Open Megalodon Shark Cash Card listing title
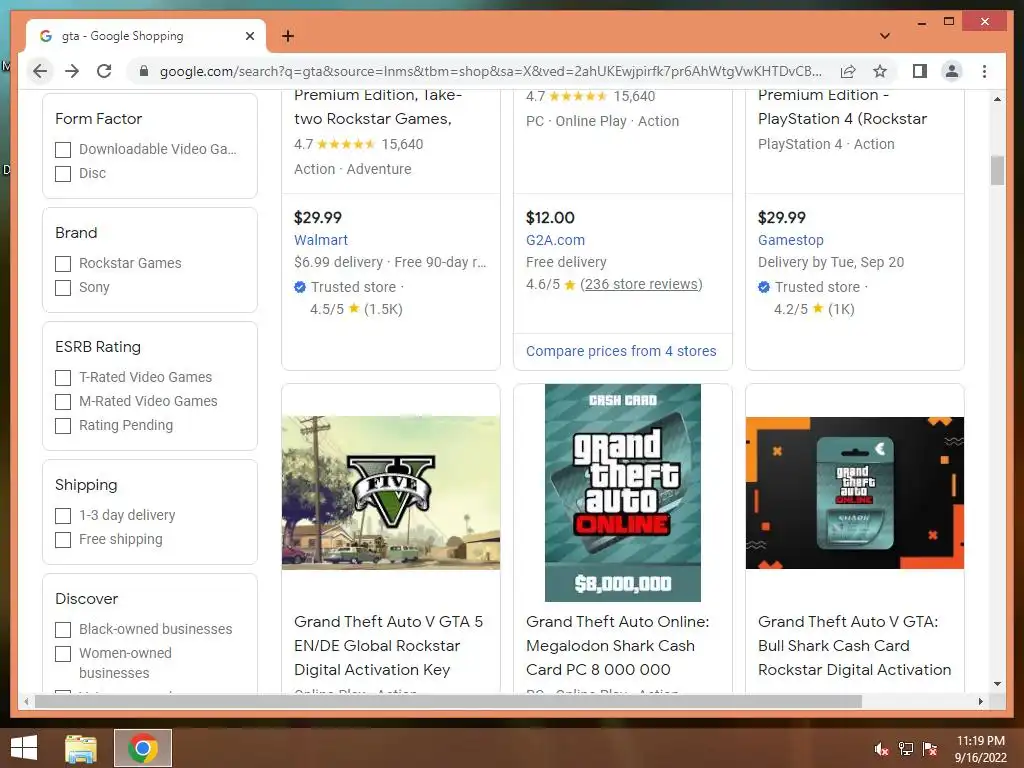Screen dimensions: 1024x768 [617, 645]
